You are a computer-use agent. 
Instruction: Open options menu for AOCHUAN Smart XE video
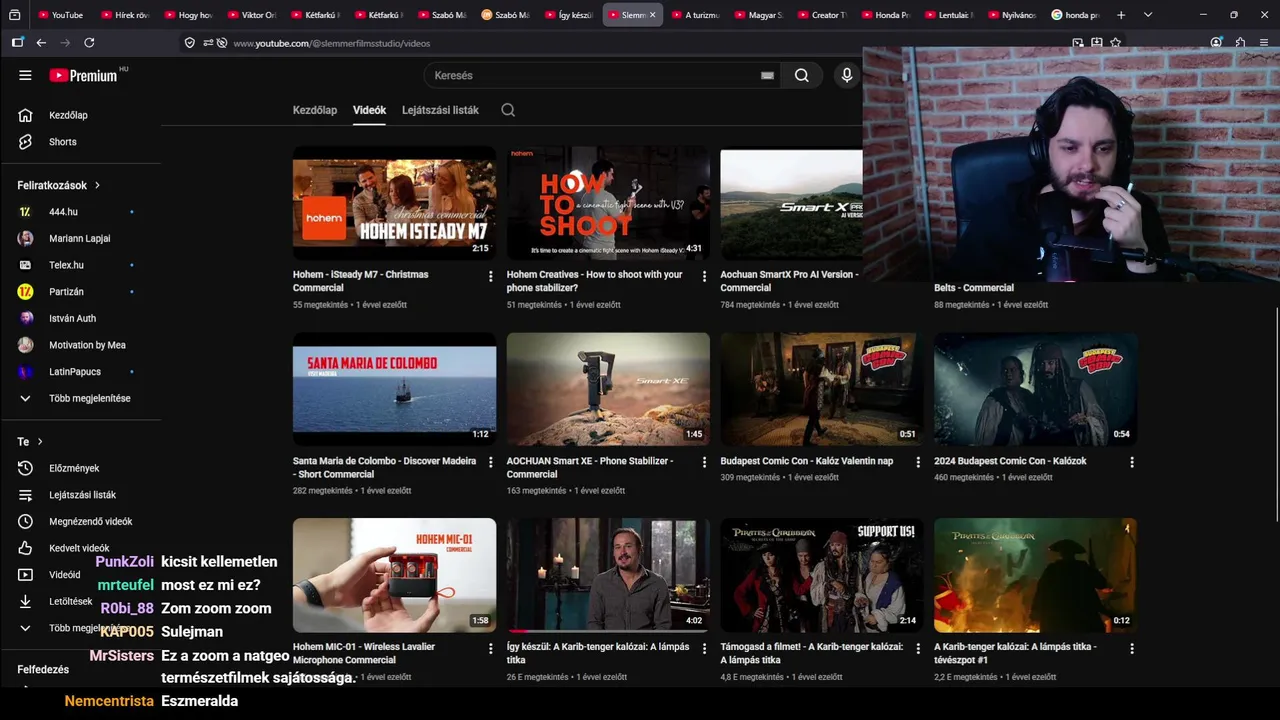(x=704, y=462)
